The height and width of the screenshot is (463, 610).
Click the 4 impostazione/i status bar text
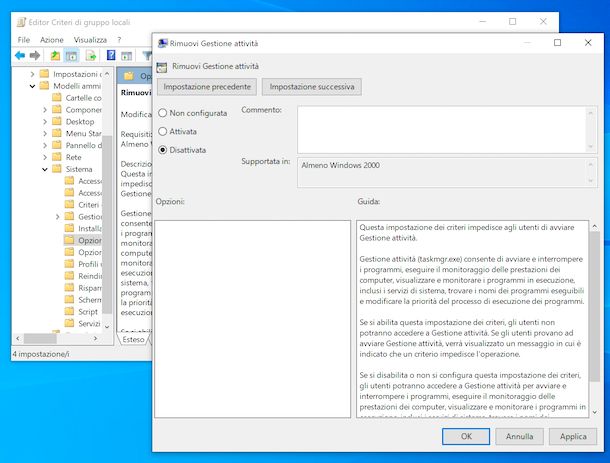click(x=40, y=354)
